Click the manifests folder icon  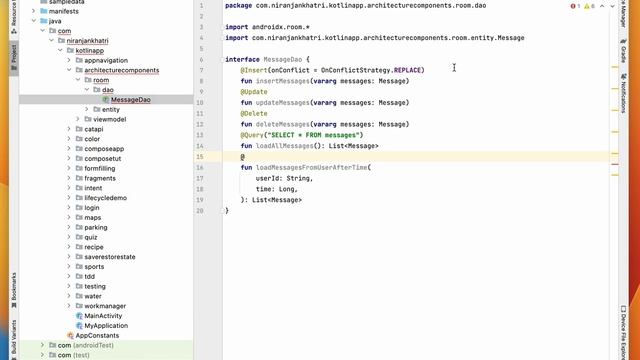pos(44,11)
